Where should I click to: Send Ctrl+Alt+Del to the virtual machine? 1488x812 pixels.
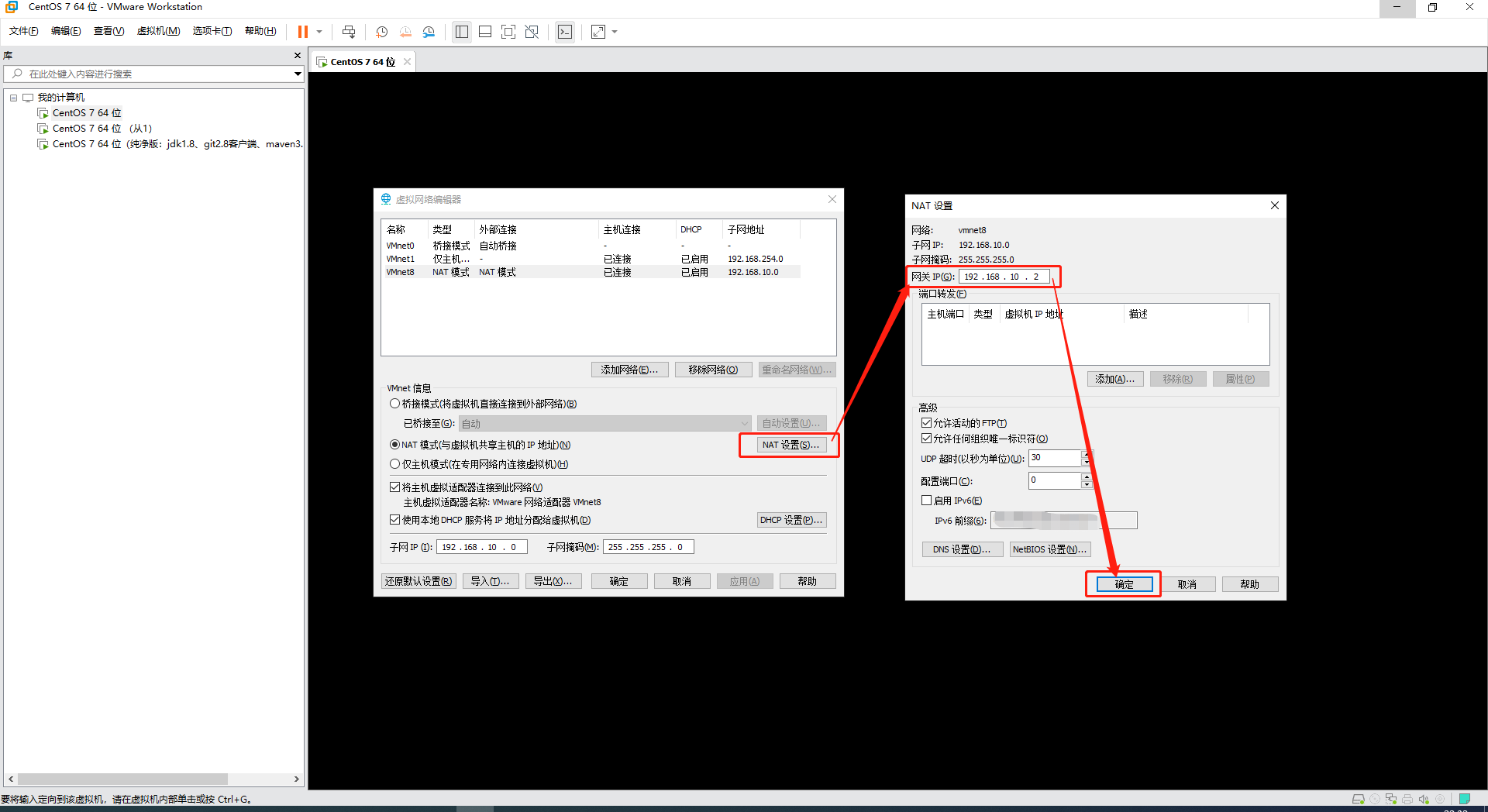[349, 32]
